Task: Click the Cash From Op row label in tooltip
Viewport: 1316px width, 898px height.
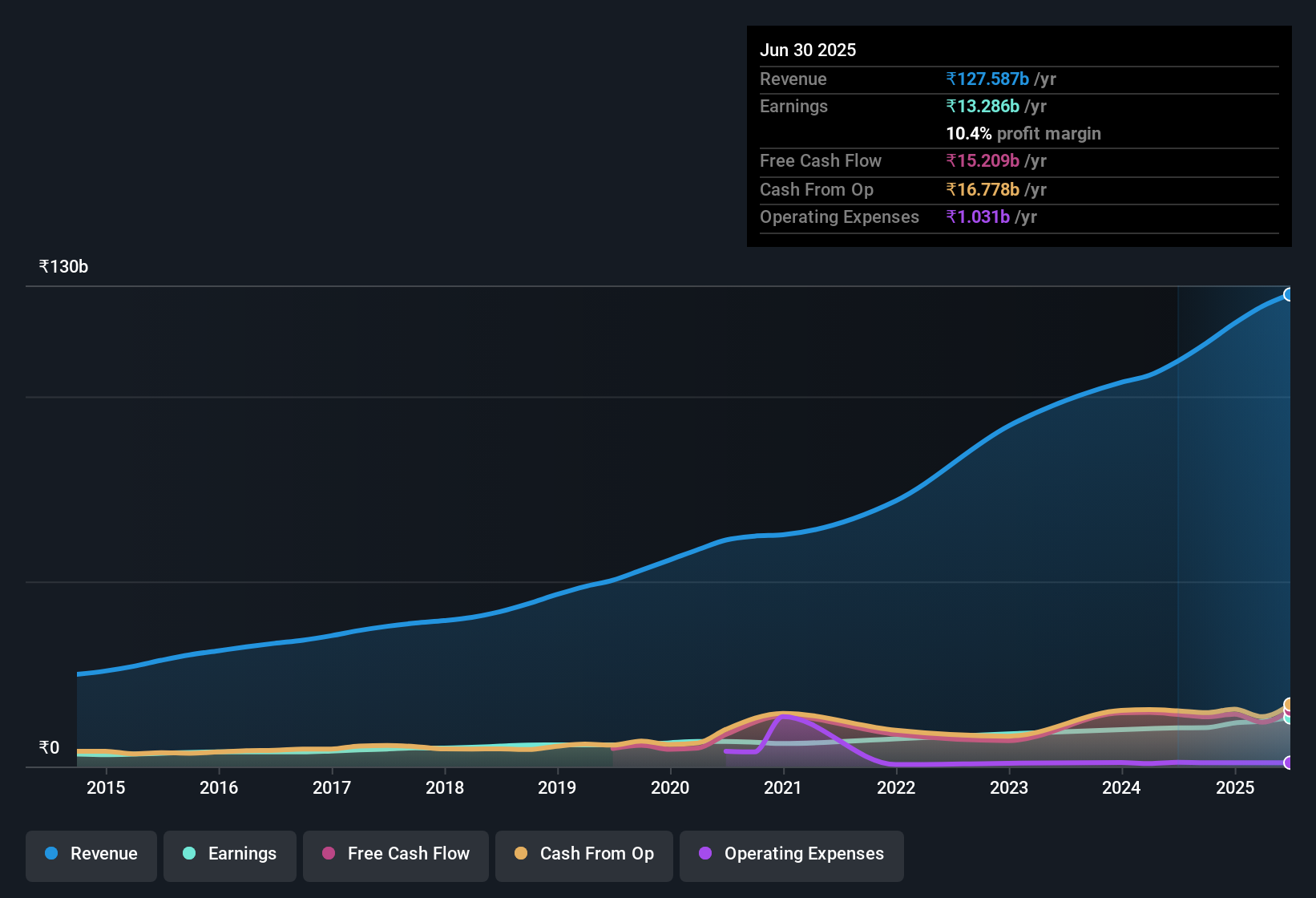Action: (x=817, y=189)
